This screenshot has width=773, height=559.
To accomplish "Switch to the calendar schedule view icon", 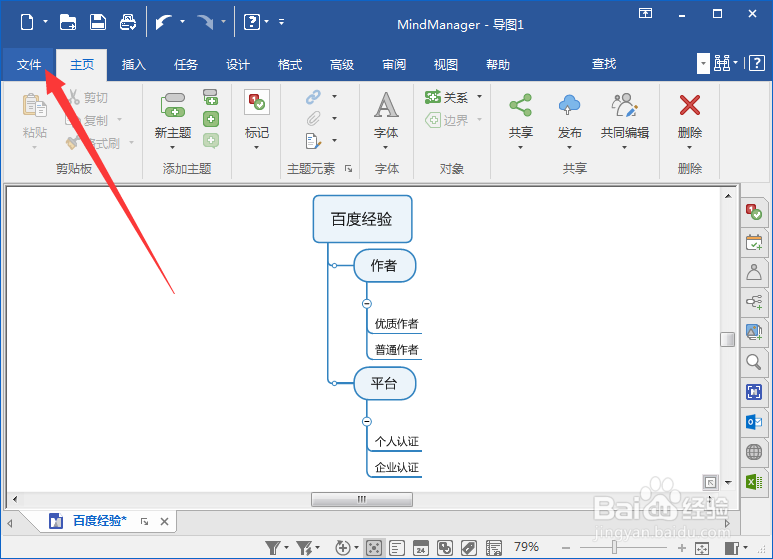I will pyautogui.click(x=421, y=548).
